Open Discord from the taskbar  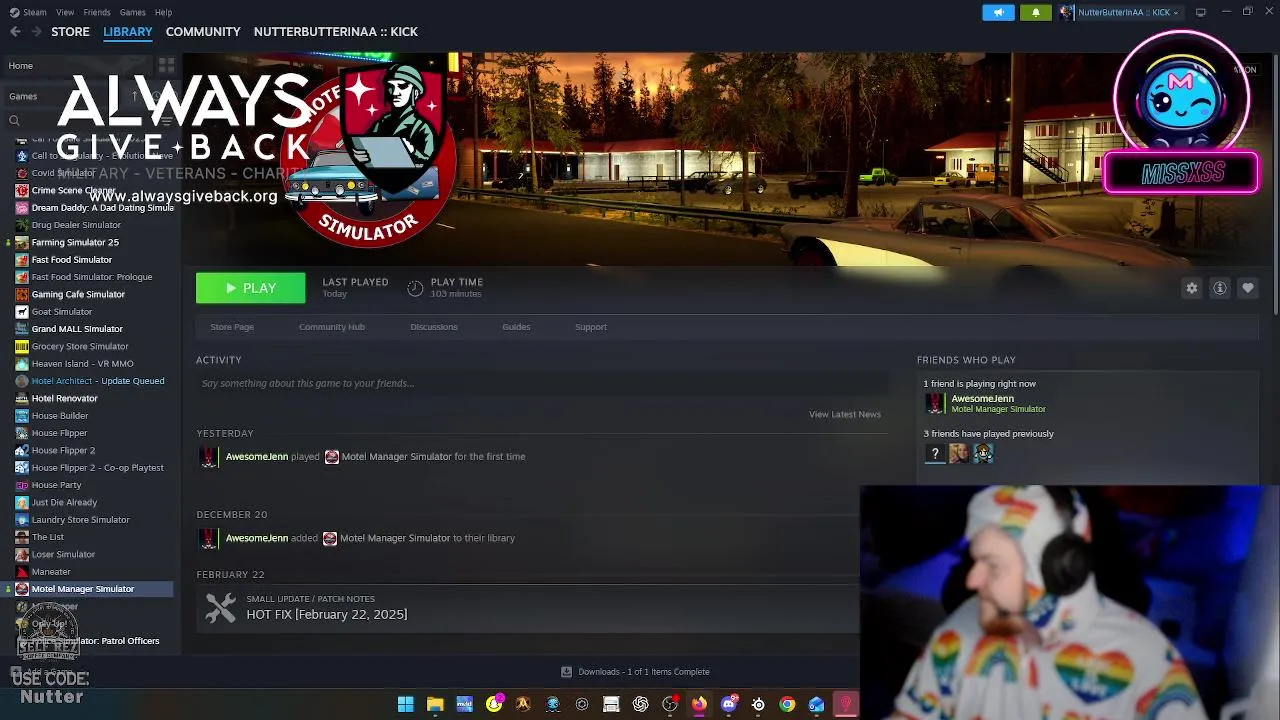coord(729,704)
